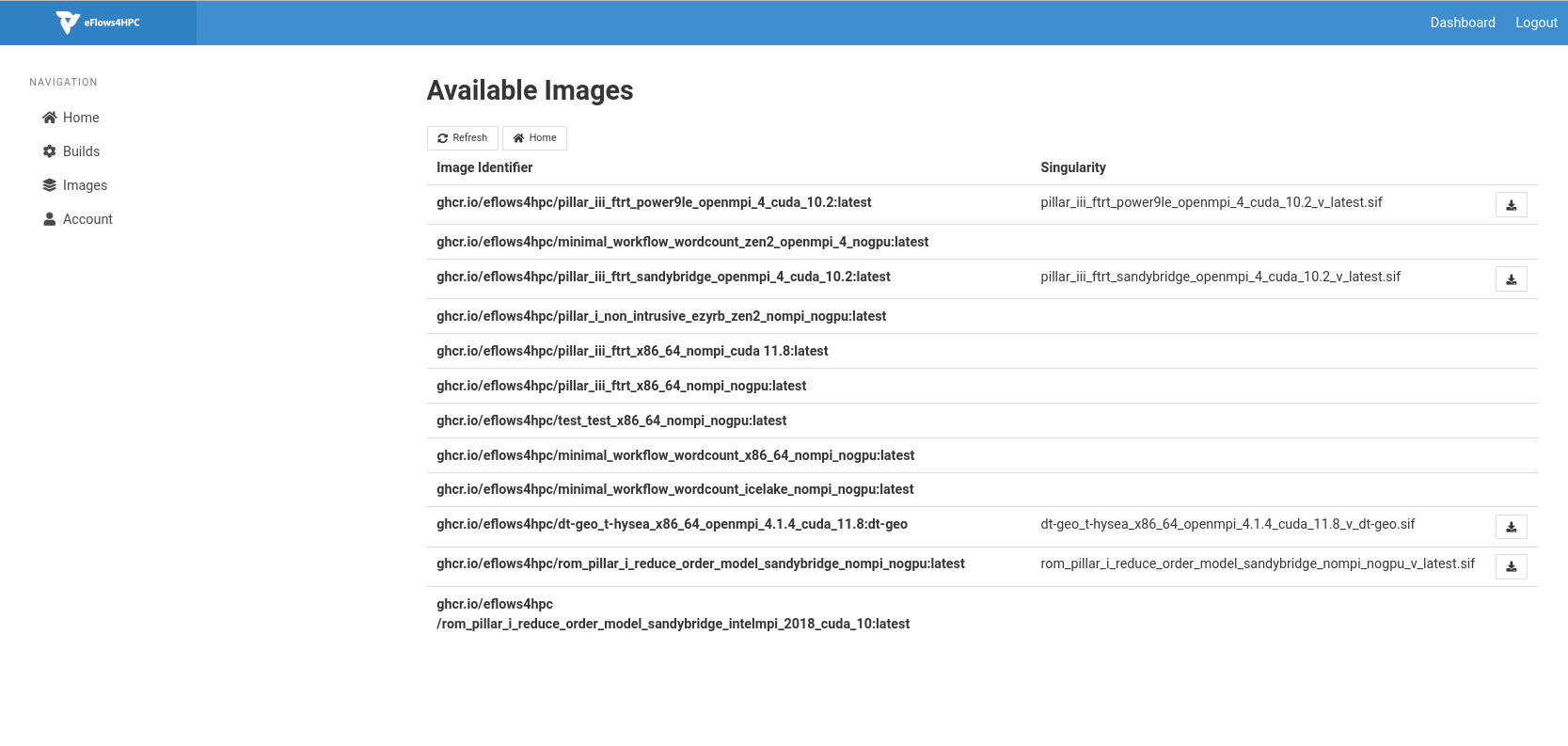Open the Dashboard link in header
This screenshot has height=746, width=1568.
(1463, 23)
